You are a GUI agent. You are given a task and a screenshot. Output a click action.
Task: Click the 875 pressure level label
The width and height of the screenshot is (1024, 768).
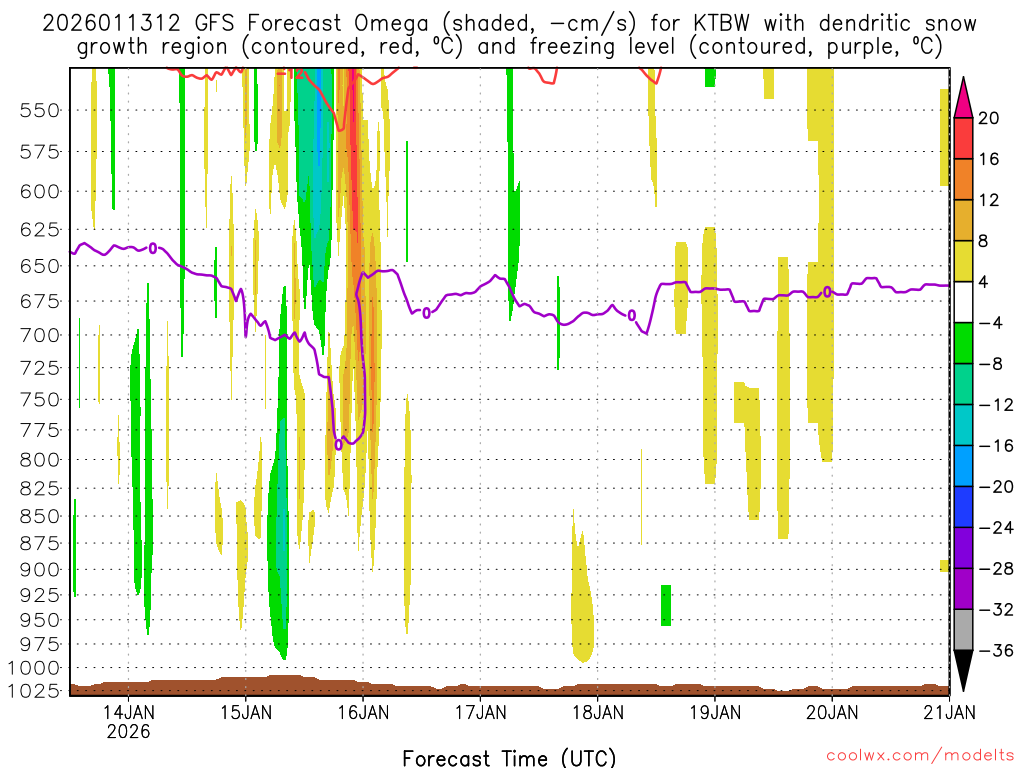[40, 544]
